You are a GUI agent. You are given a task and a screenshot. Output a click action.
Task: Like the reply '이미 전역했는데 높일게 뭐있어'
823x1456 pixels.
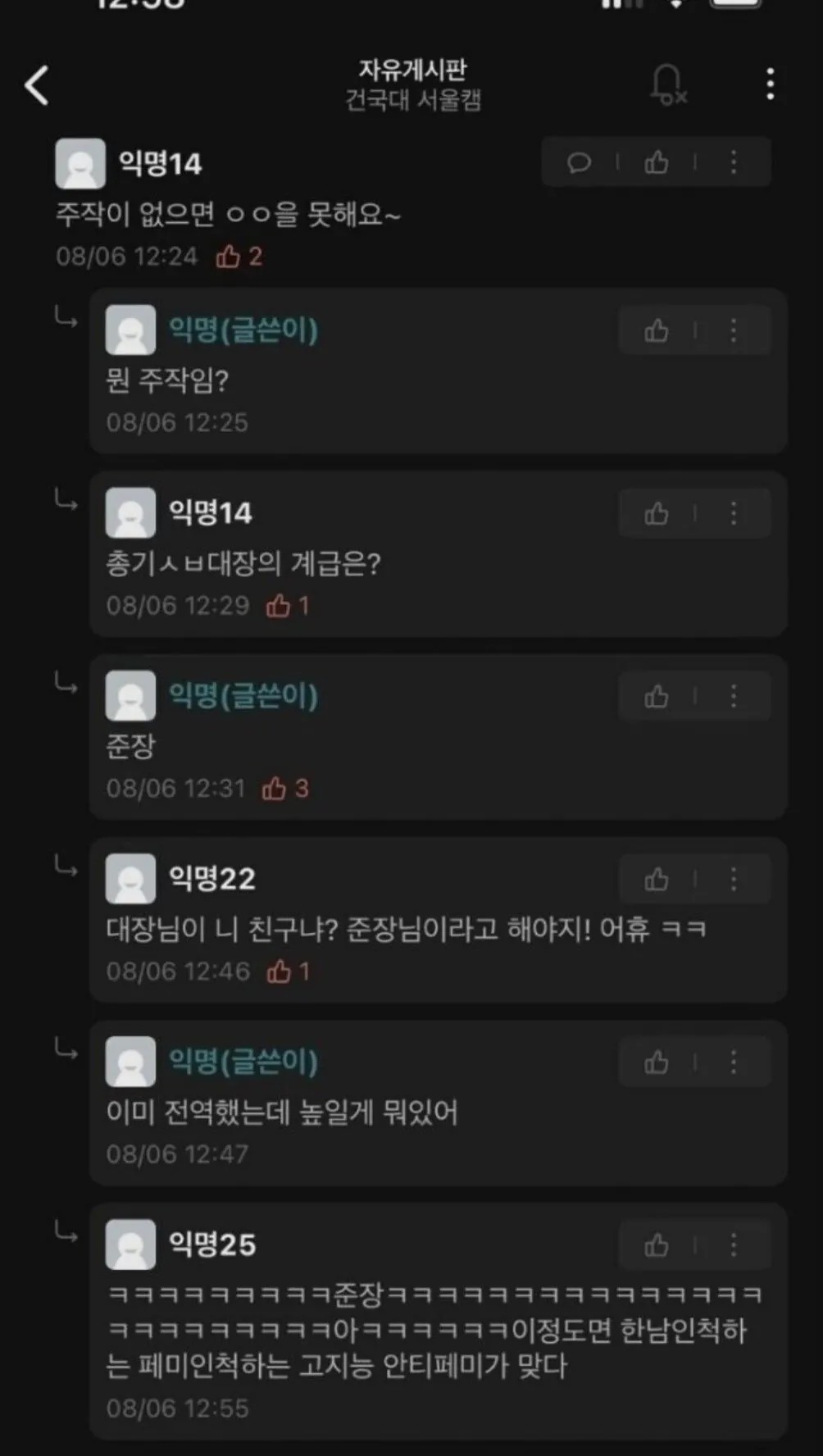pos(657,1062)
